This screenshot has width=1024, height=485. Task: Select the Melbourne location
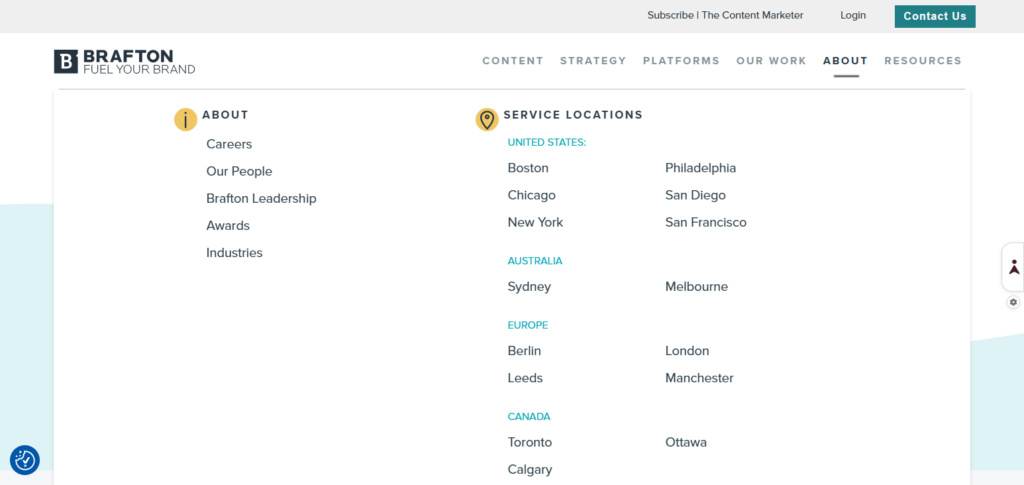pyautogui.click(x=696, y=287)
